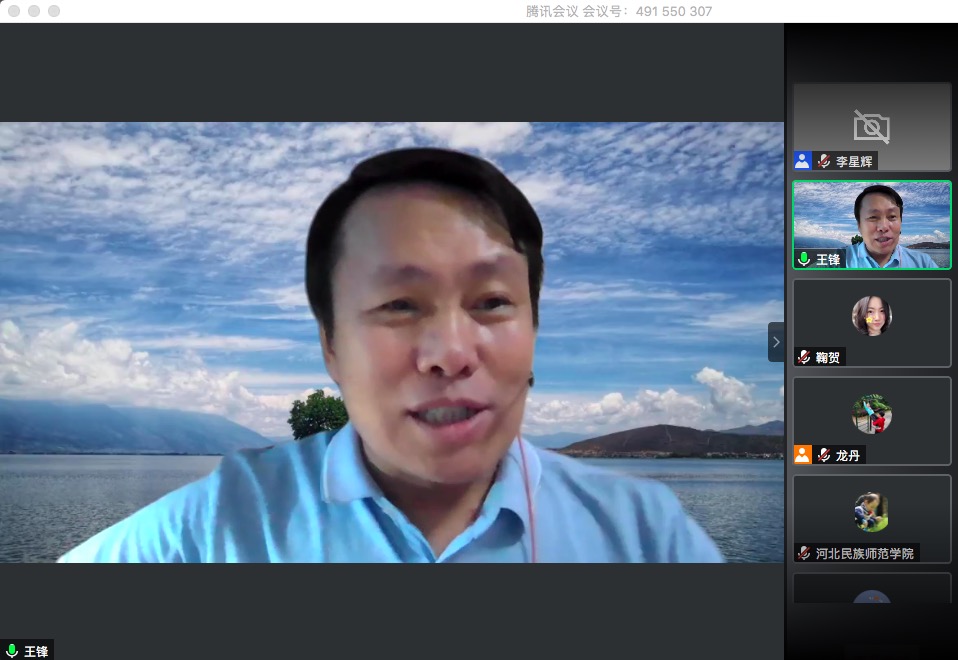
Task: Click the muted mic icon for 河北民族师范学院
Action: pos(804,553)
